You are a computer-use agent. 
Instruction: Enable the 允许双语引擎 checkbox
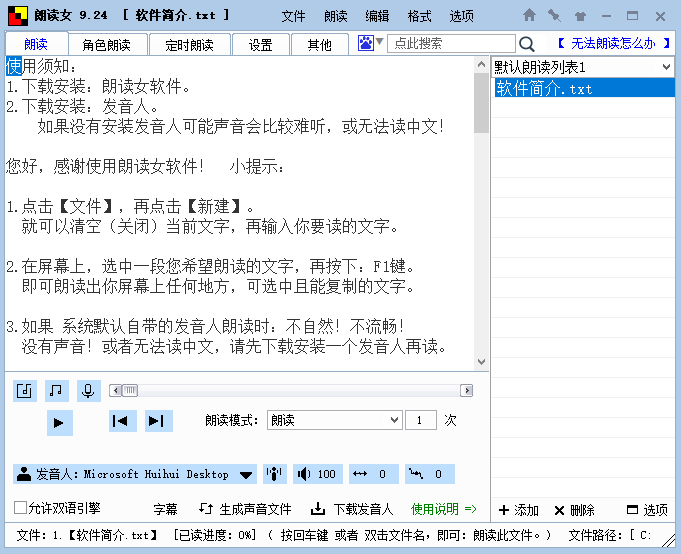pos(20,508)
